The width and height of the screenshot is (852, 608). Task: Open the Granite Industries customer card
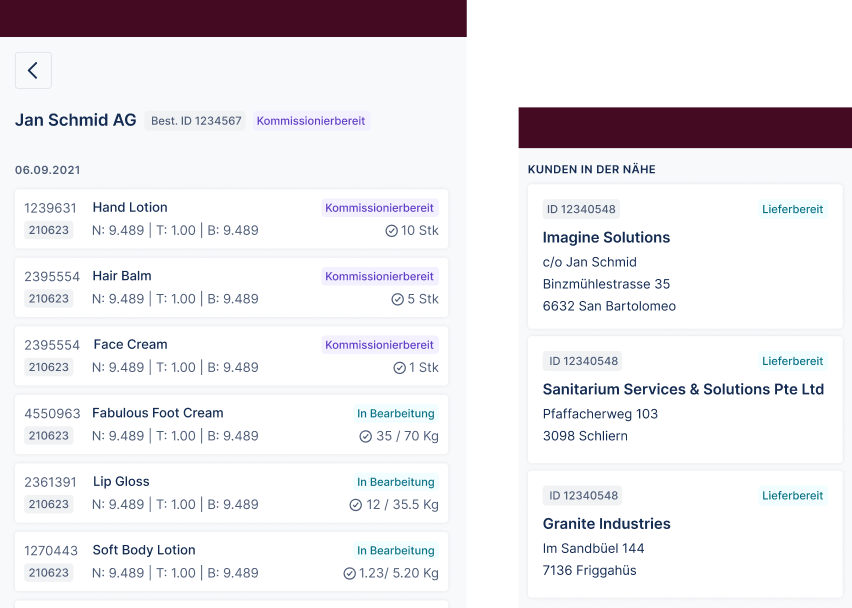point(685,534)
